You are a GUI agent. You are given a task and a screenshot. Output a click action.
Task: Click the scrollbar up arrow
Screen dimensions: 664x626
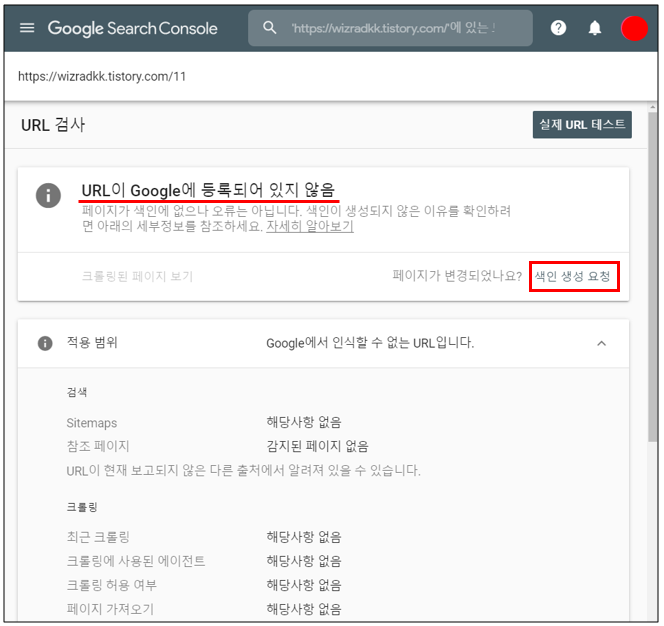(653, 108)
